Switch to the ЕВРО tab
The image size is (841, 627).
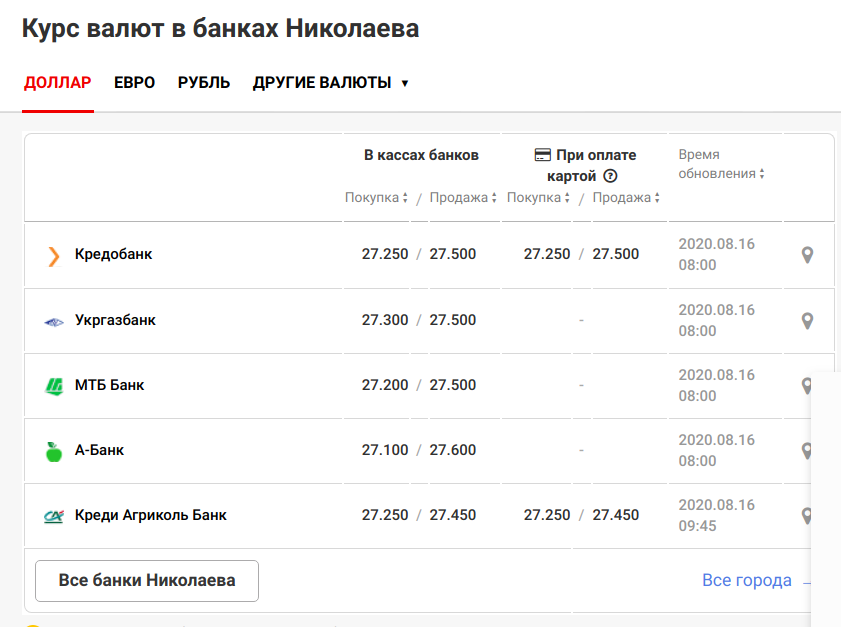pos(135,83)
